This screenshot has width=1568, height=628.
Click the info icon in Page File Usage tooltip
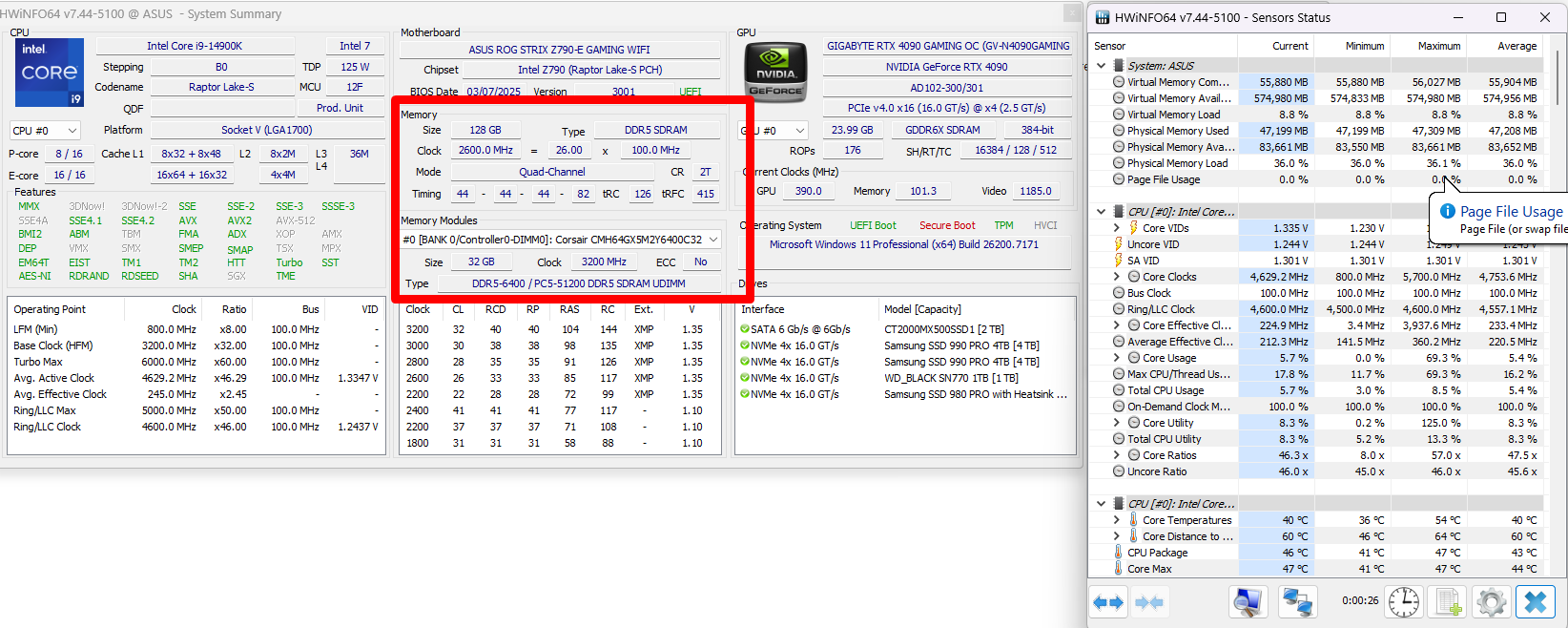(x=1448, y=211)
